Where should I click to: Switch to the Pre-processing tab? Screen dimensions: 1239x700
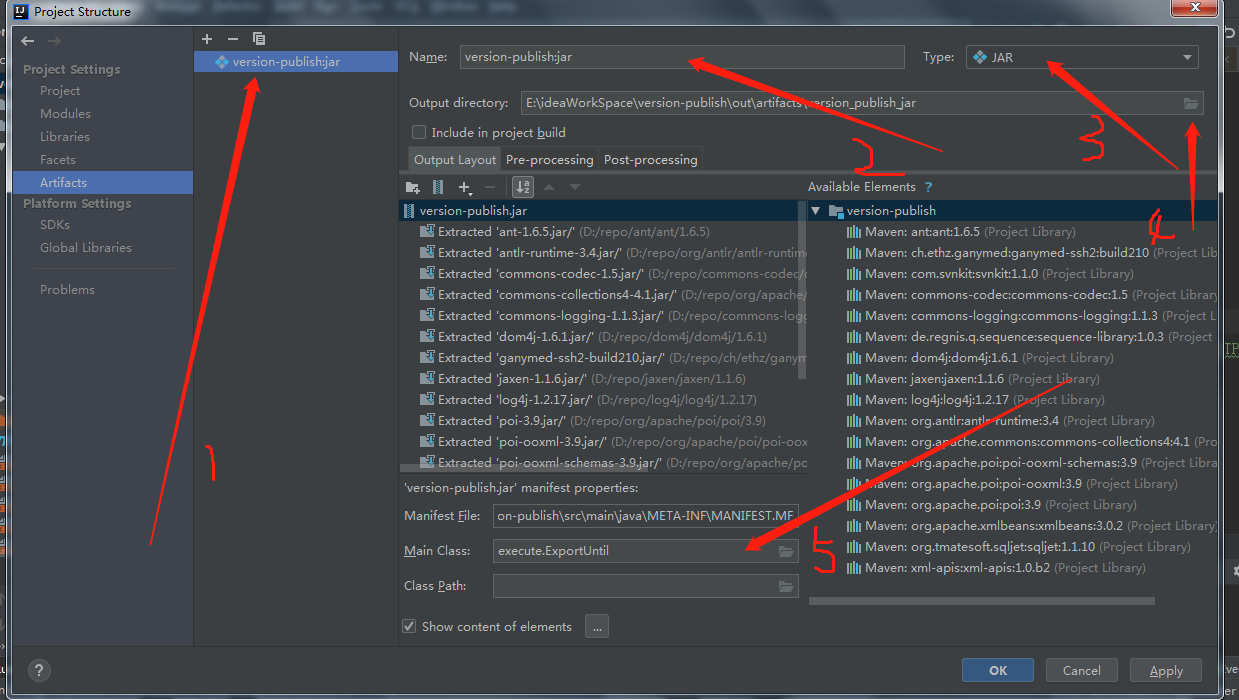tap(550, 160)
